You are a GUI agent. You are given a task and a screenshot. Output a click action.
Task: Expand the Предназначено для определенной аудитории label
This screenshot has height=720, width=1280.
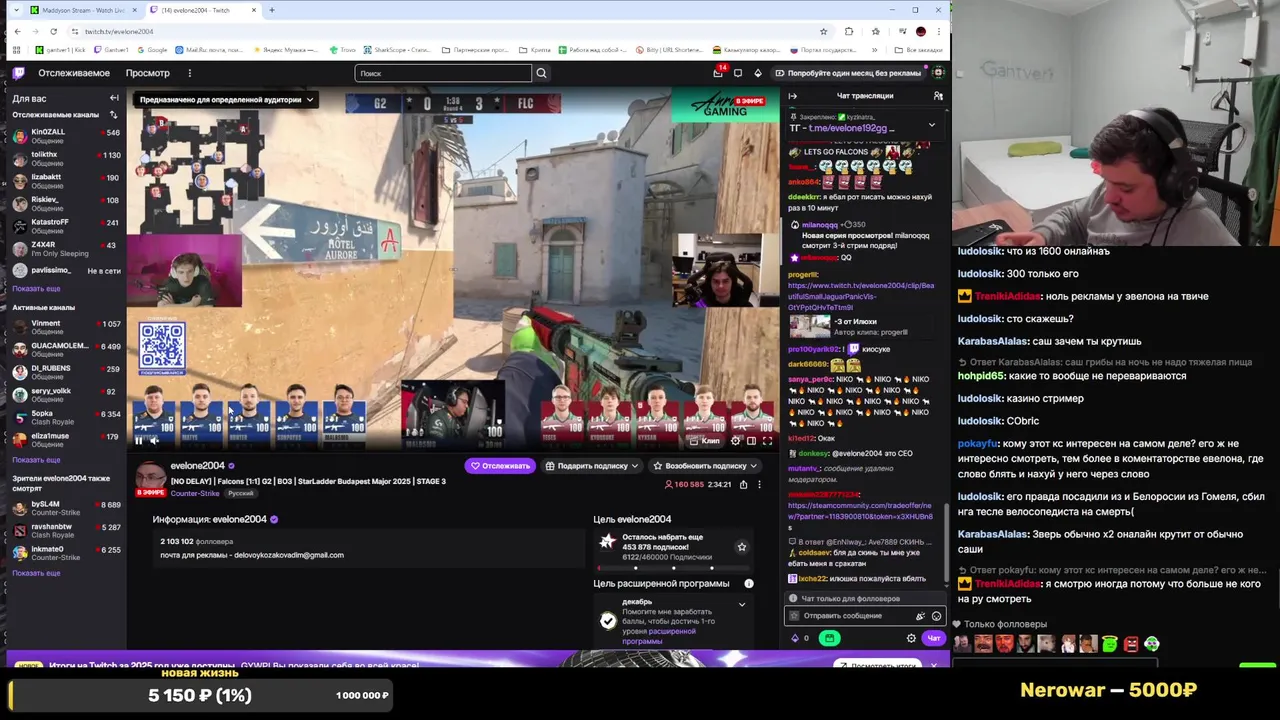point(226,100)
